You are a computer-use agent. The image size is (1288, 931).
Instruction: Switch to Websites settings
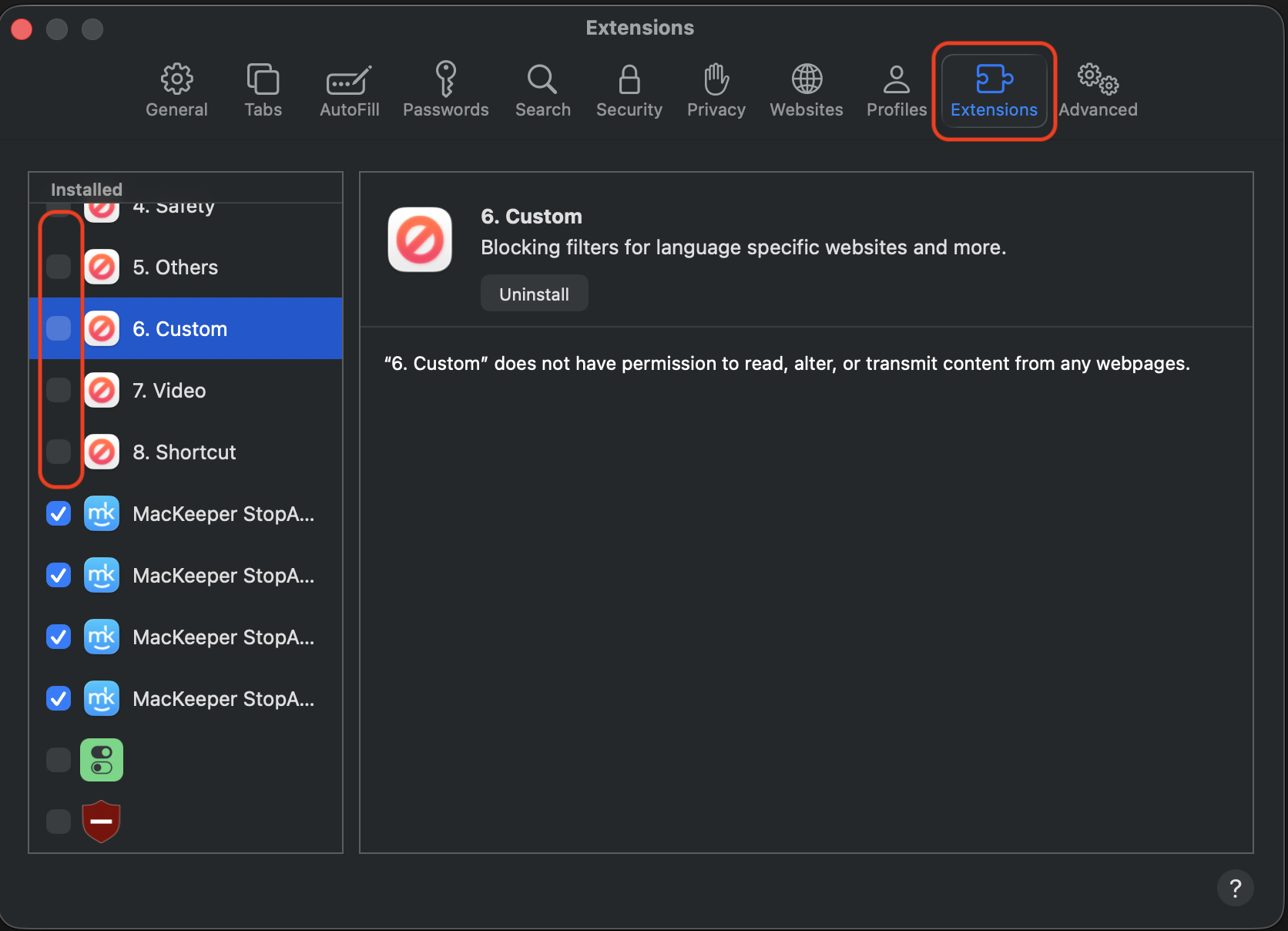pos(806,90)
